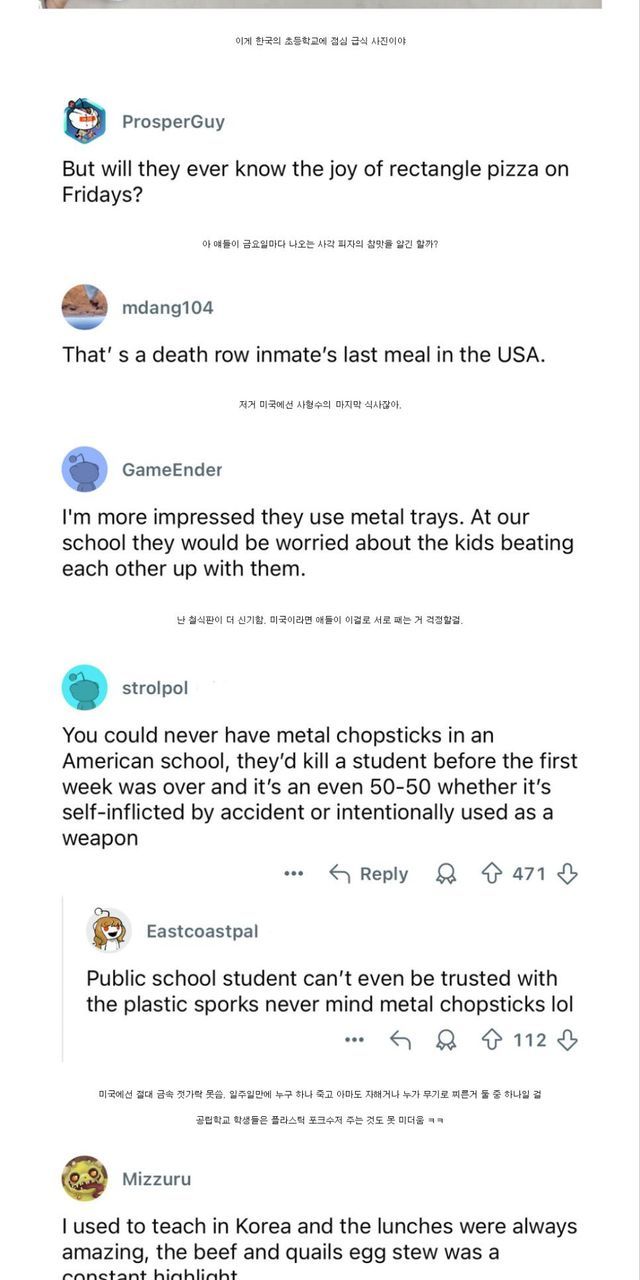
Task: Click Mizzuru's zombie avatar
Action: coord(85,1178)
